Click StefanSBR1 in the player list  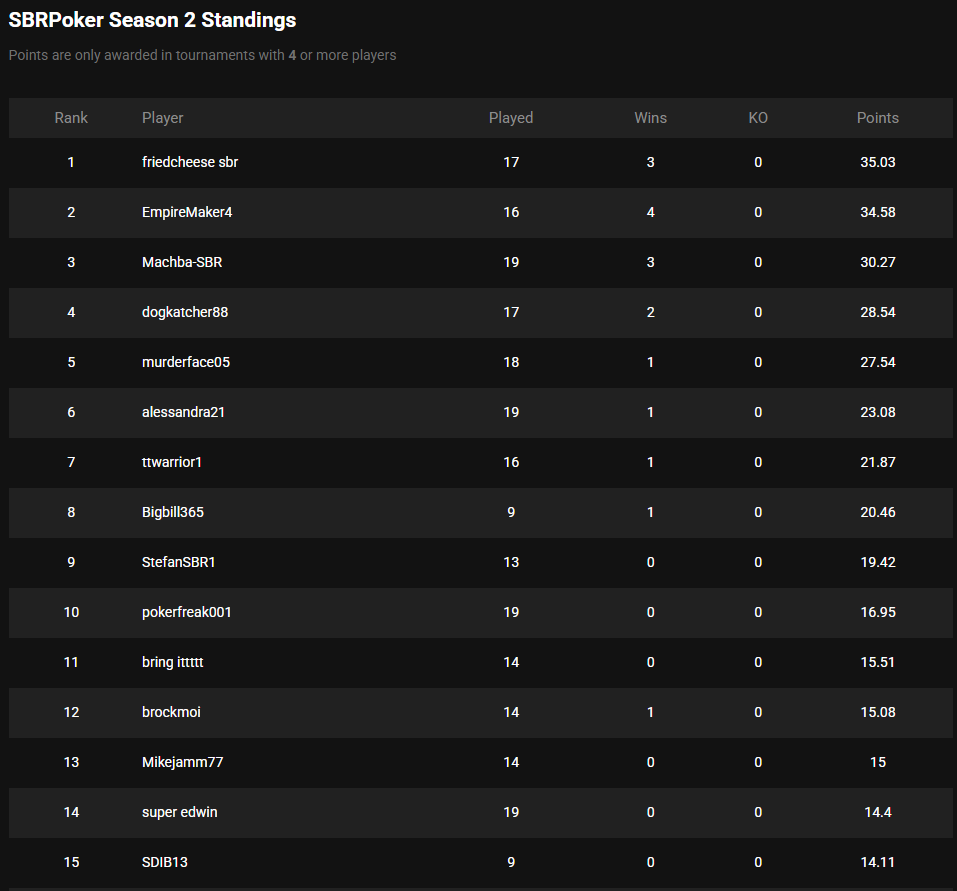tap(179, 562)
